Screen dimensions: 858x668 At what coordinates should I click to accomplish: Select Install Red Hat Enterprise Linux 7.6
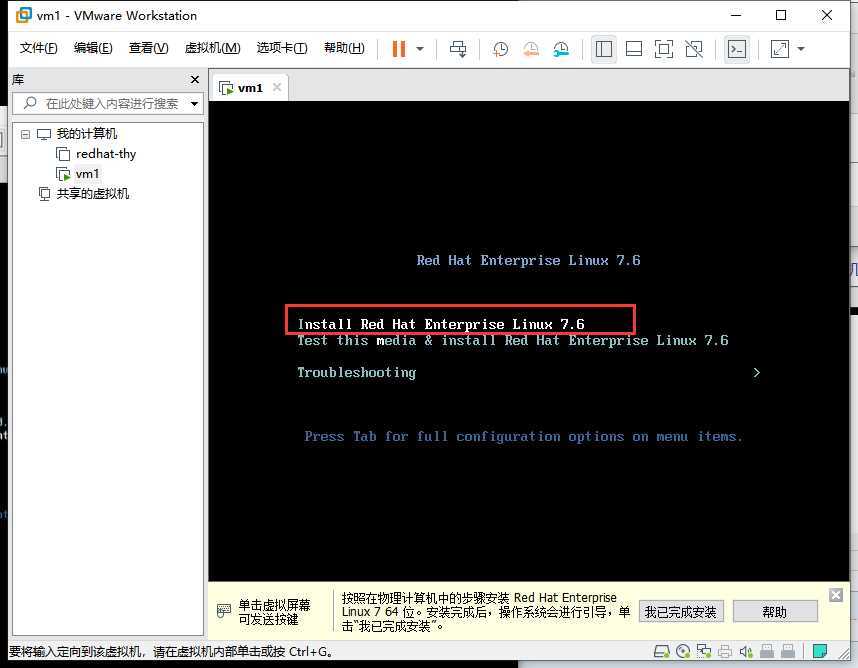[x=440, y=324]
